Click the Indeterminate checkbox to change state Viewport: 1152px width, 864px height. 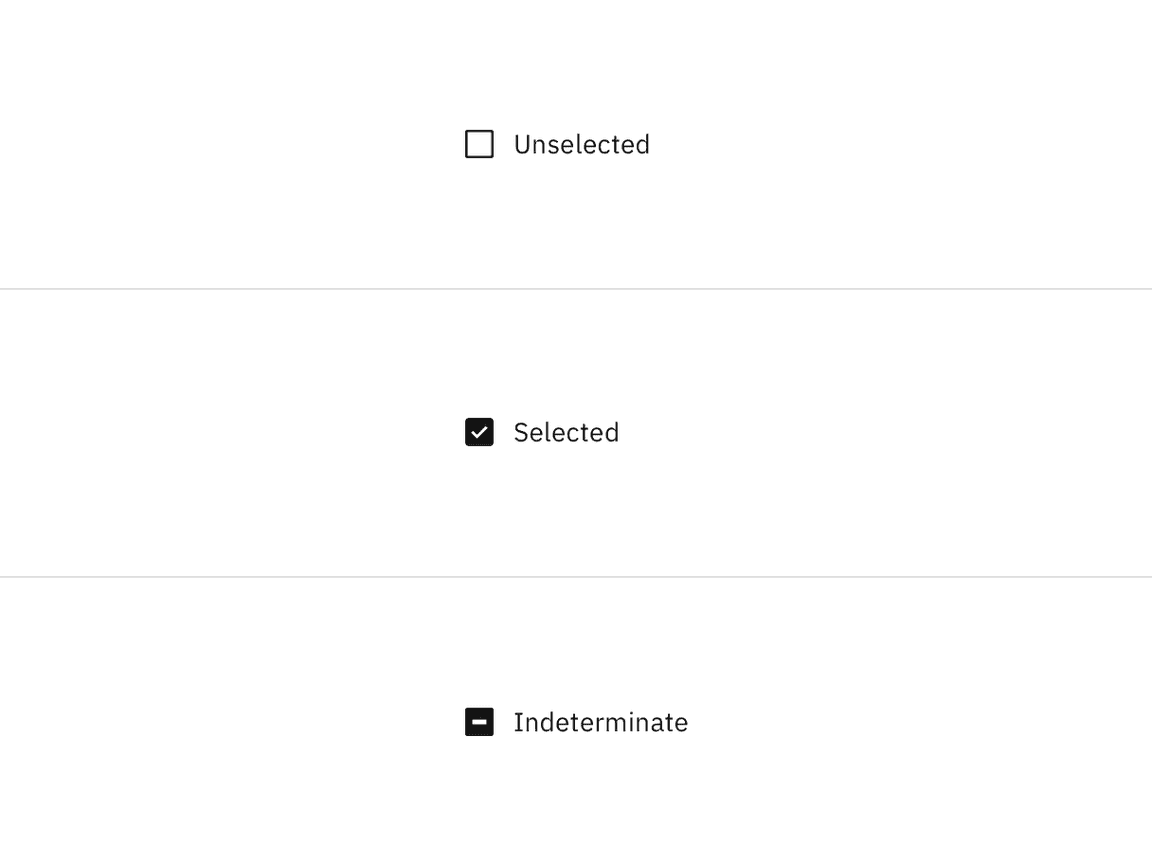click(x=480, y=721)
